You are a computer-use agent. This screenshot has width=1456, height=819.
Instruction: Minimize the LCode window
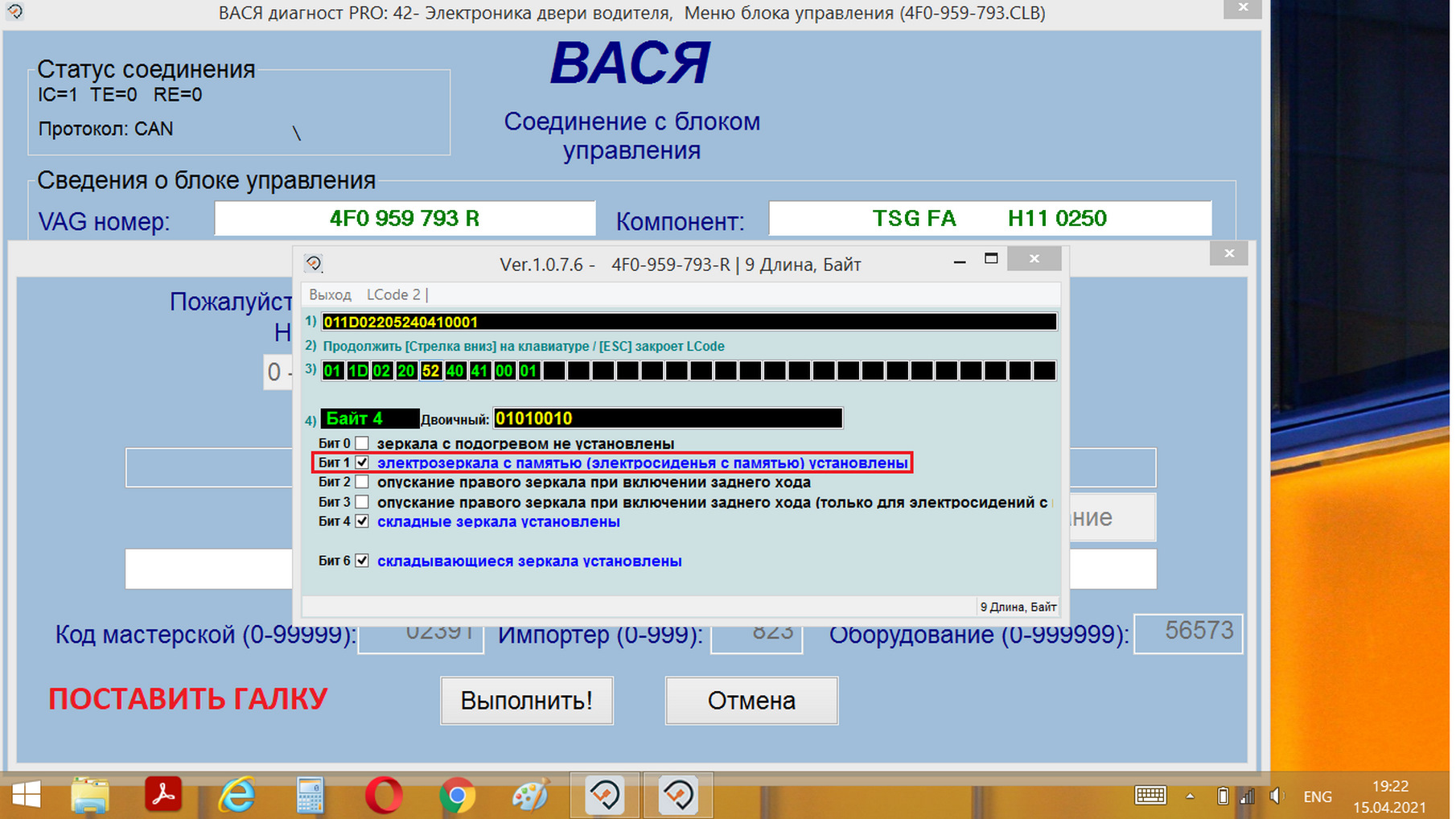[x=960, y=261]
